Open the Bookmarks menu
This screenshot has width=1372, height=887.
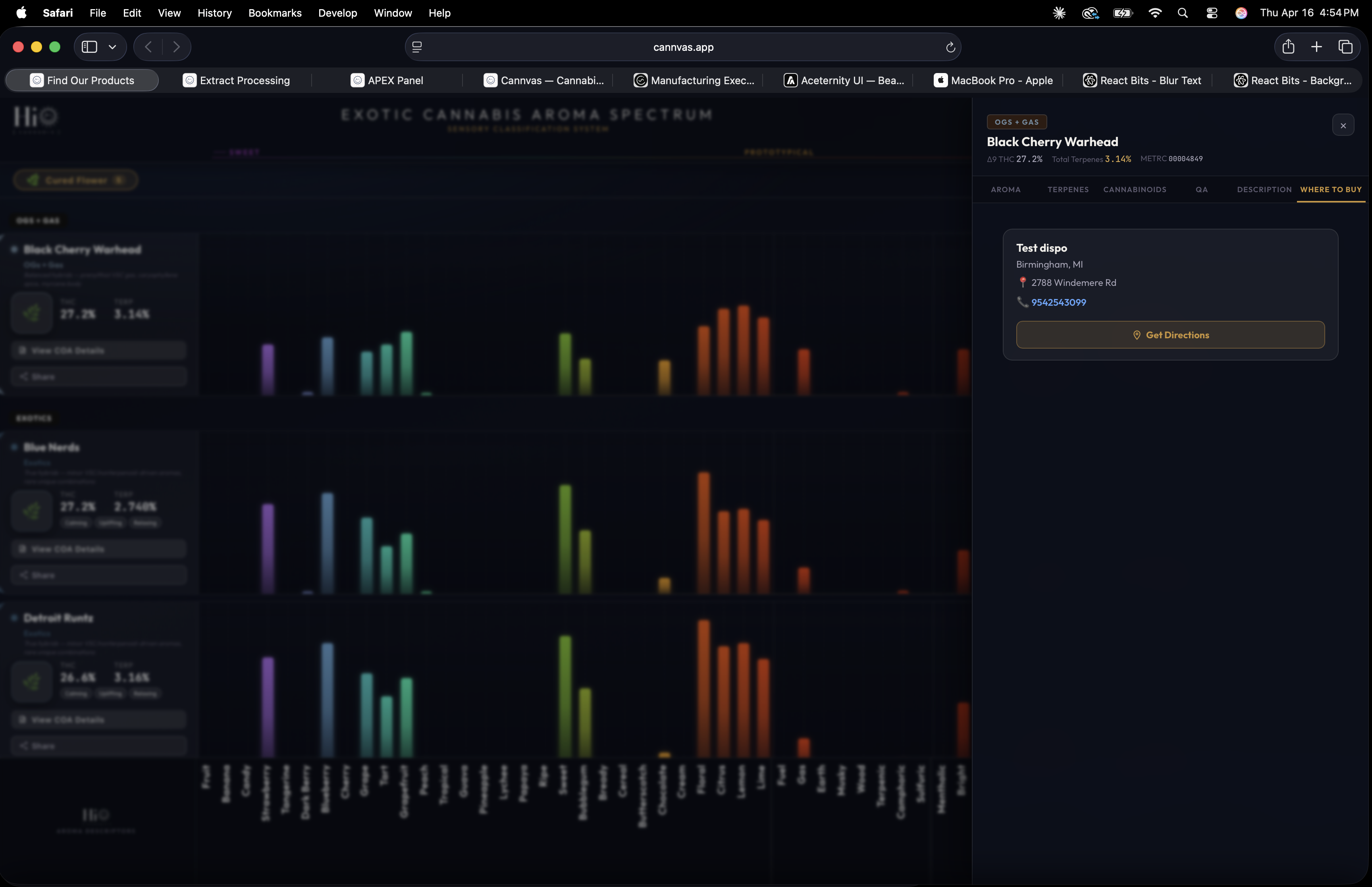pos(275,13)
